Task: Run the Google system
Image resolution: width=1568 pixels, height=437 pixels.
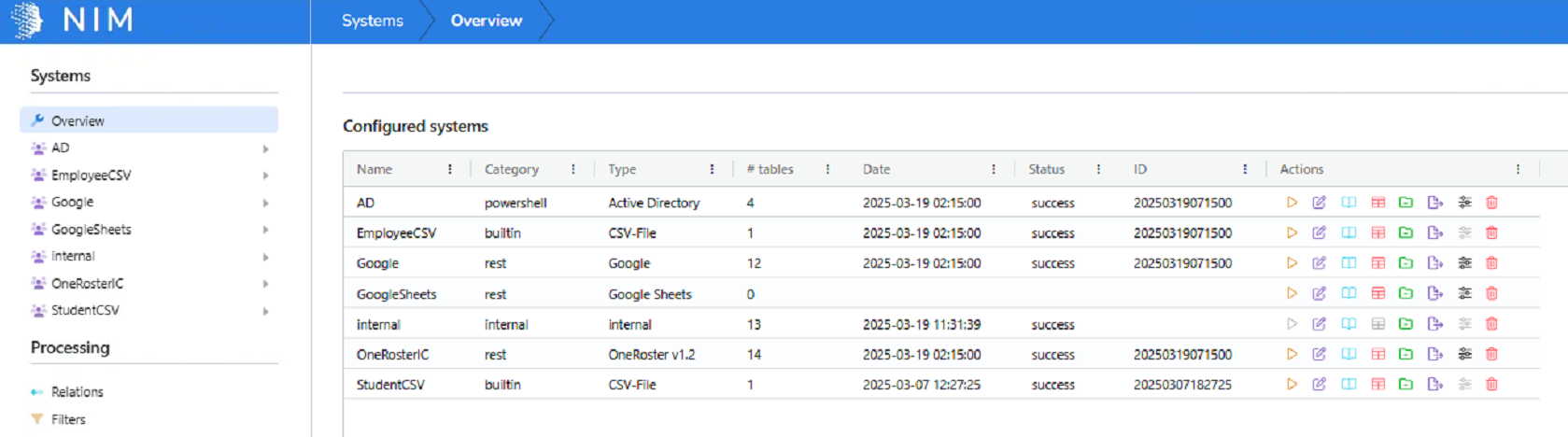Action: coord(1292,263)
